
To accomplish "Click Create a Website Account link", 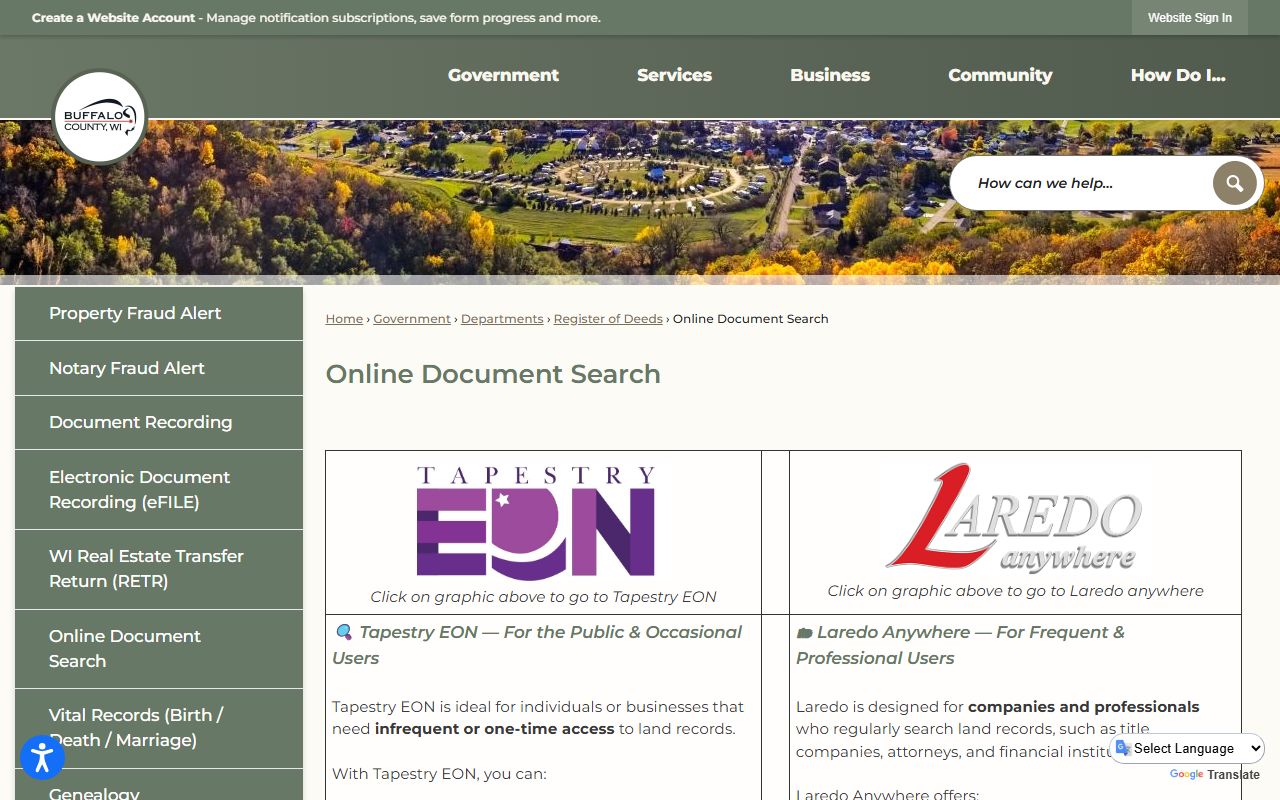I will pos(113,18).
